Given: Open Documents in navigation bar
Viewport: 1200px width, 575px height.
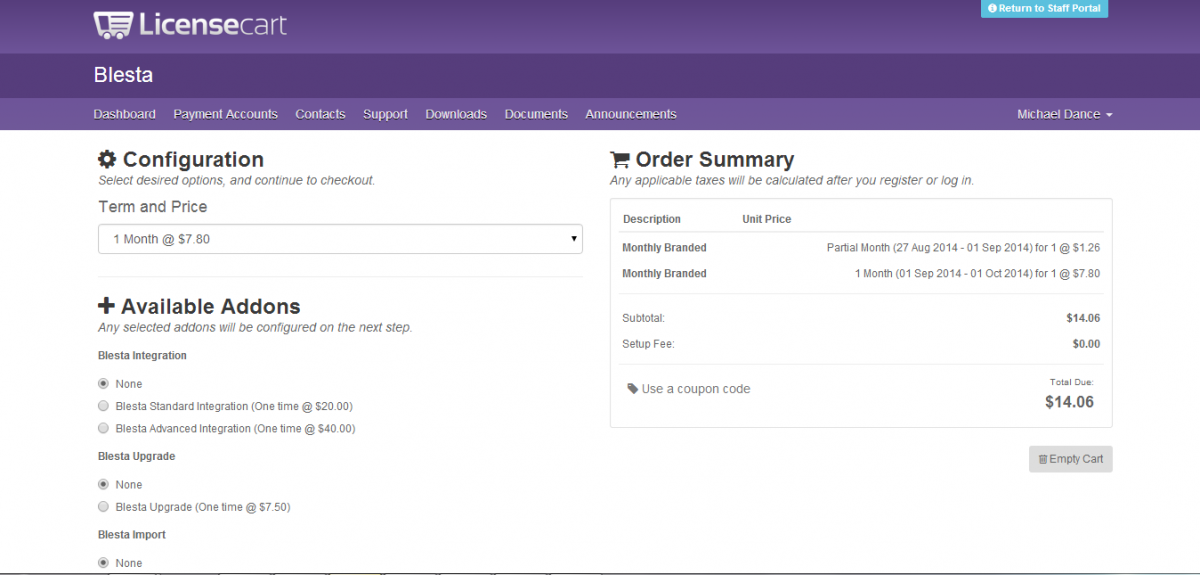Looking at the screenshot, I should point(536,114).
